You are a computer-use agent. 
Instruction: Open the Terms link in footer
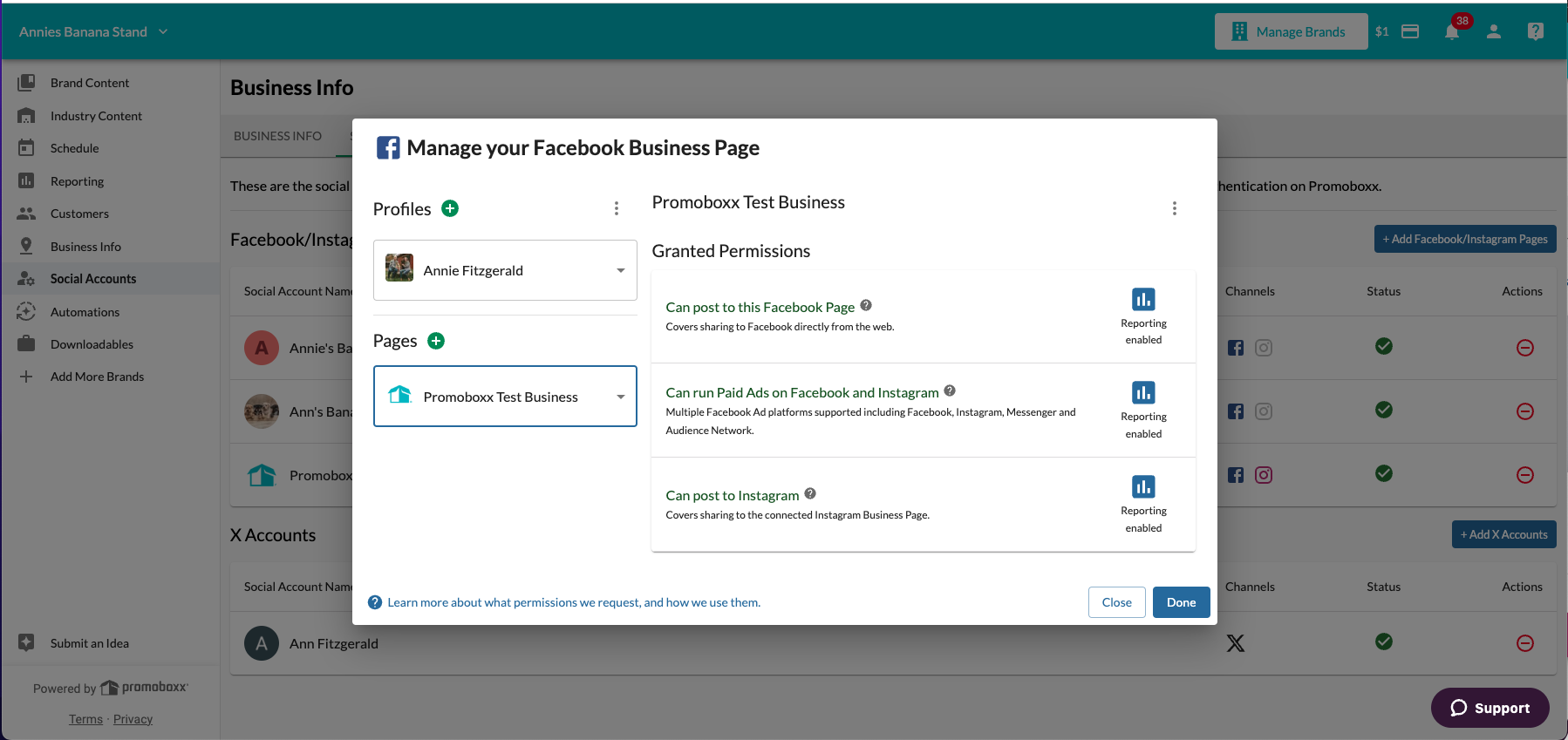point(85,719)
